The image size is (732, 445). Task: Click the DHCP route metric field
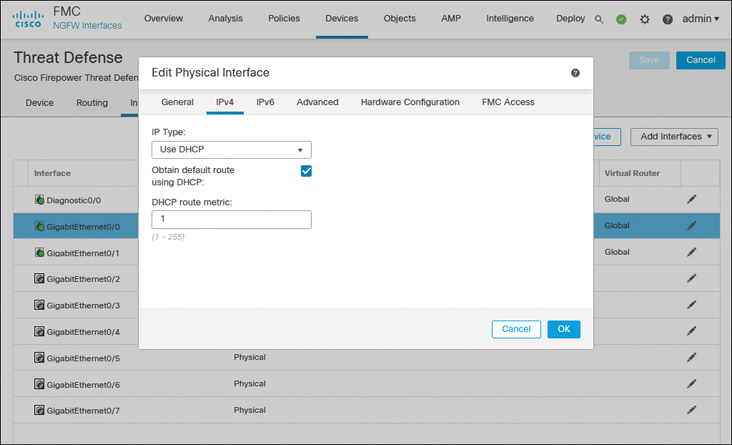coord(231,220)
